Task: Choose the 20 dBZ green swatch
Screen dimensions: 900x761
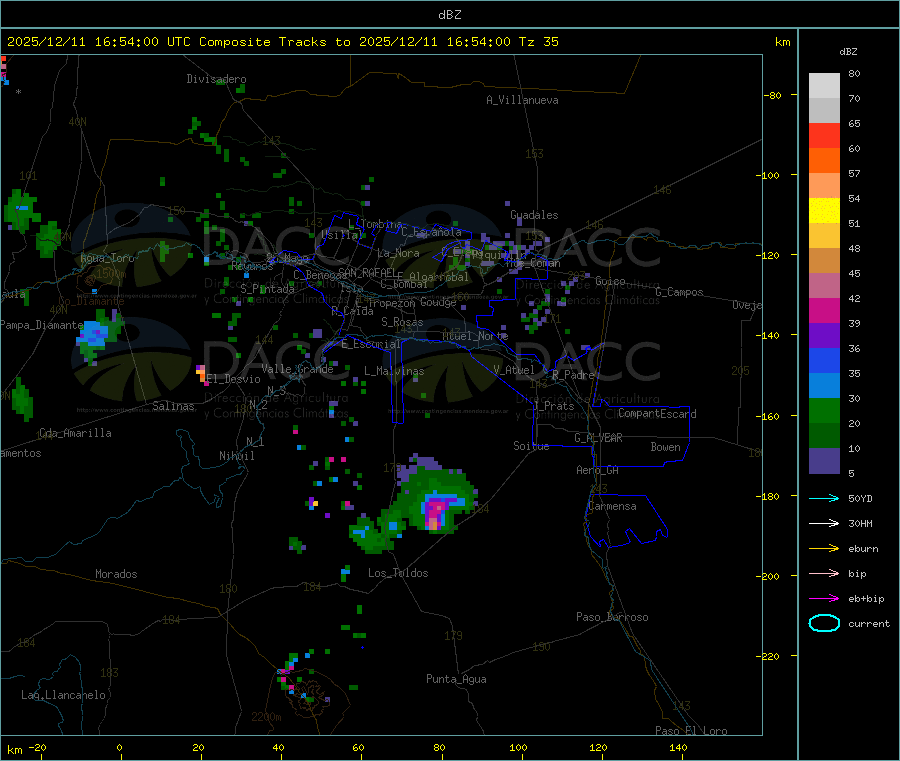Action: pyautogui.click(x=824, y=436)
